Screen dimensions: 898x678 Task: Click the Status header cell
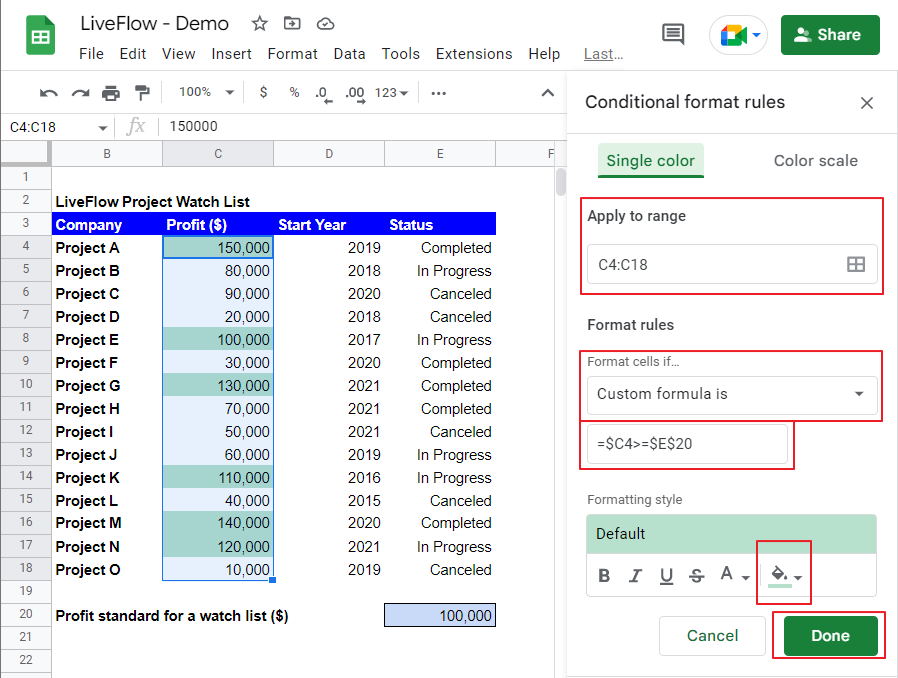click(x=440, y=224)
